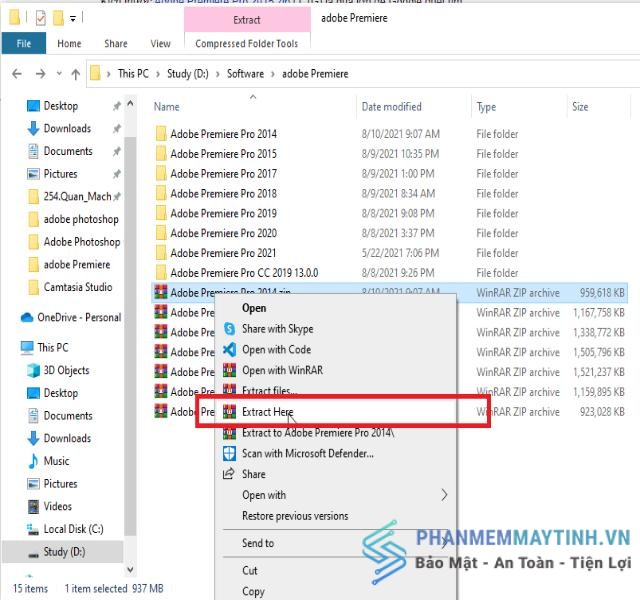Click This PC in address breadcrumb
The height and width of the screenshot is (600, 640).
click(x=133, y=74)
